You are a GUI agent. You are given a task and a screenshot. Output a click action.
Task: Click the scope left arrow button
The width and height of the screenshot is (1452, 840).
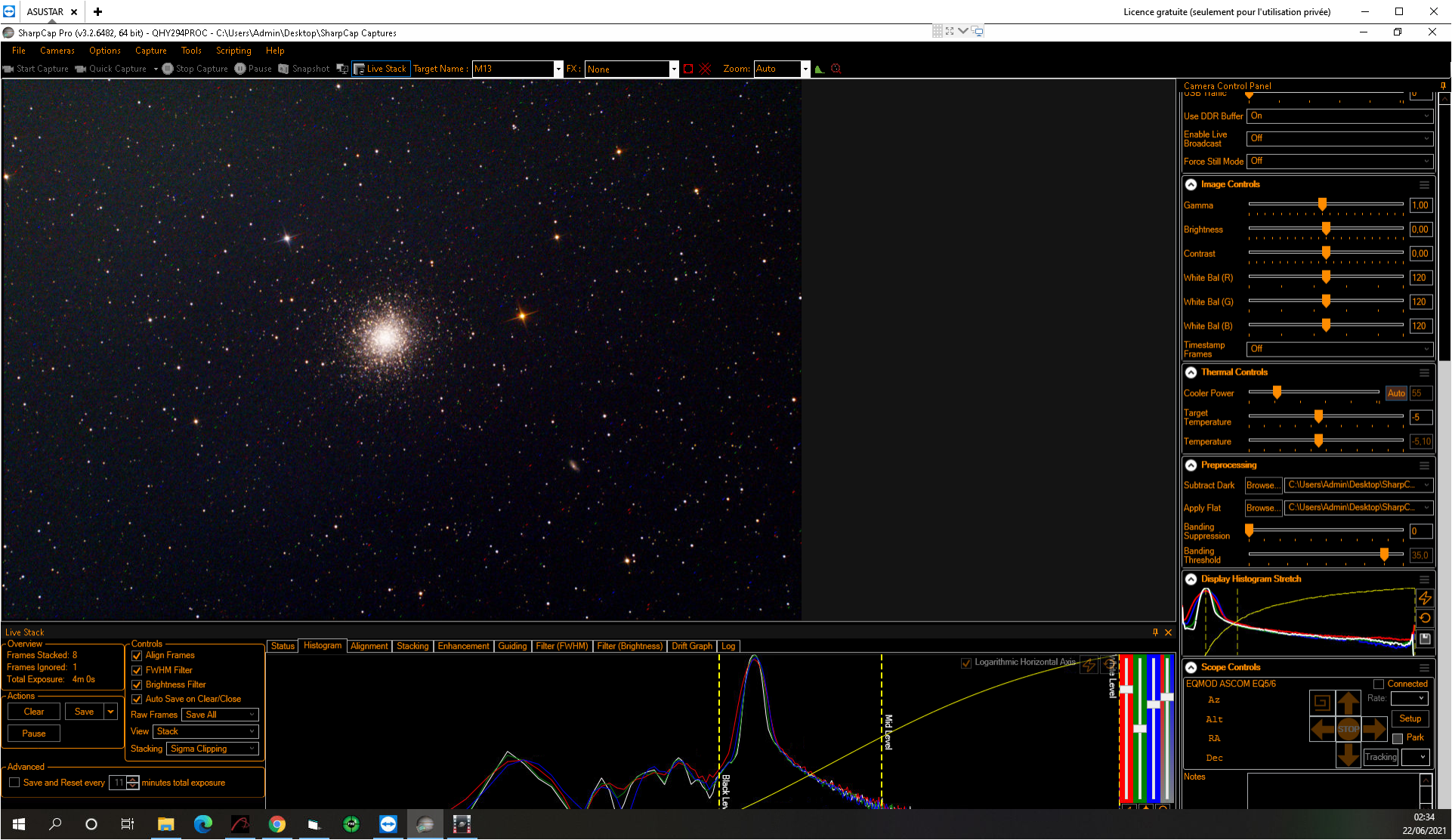point(1322,729)
